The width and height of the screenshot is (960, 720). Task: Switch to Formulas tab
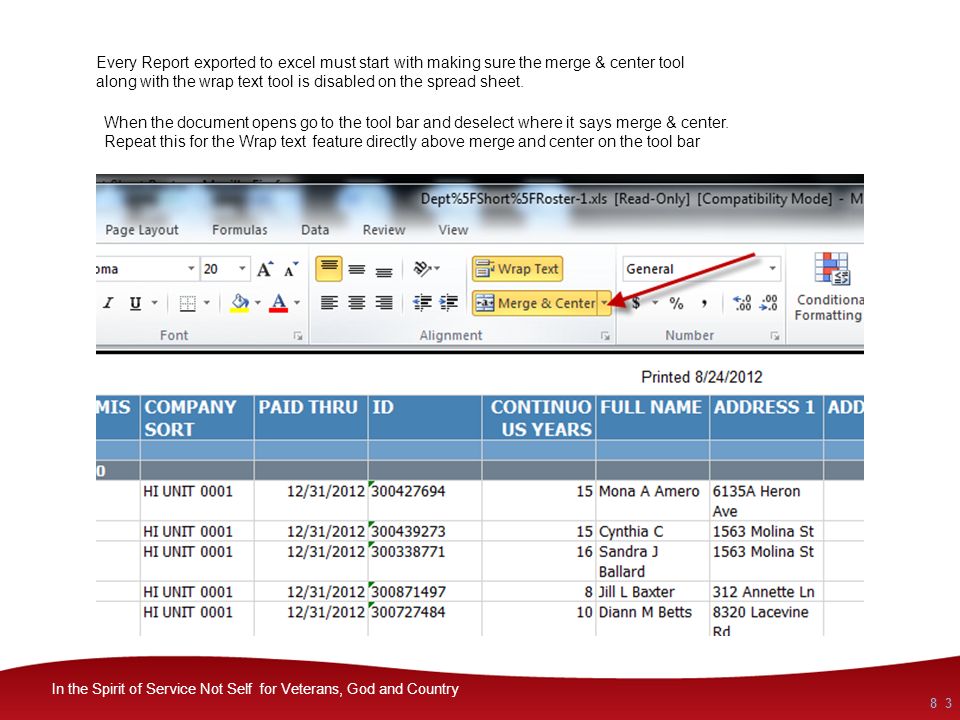(239, 230)
